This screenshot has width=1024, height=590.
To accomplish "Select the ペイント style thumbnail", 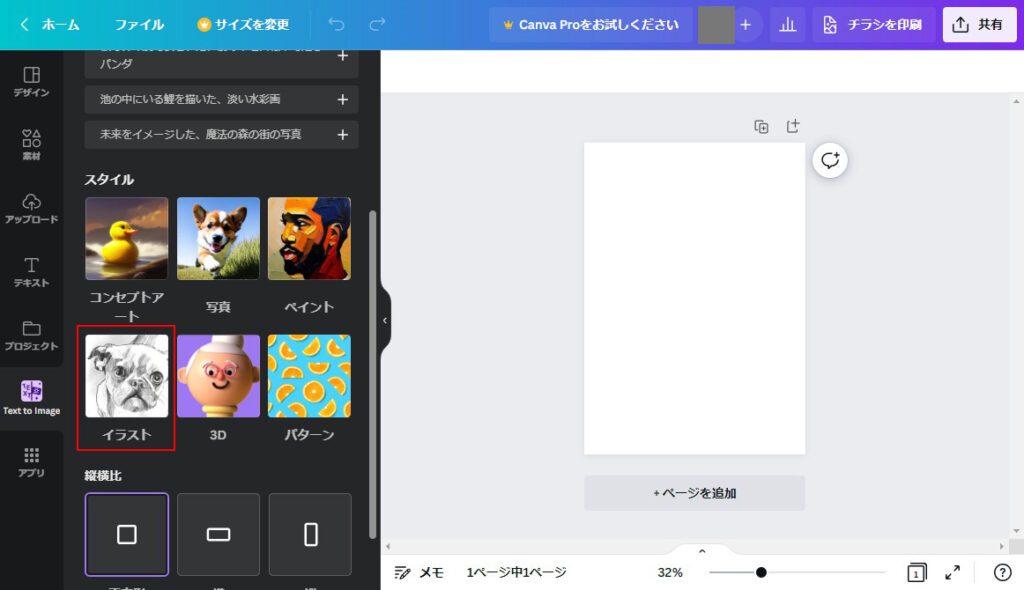I will pyautogui.click(x=310, y=238).
